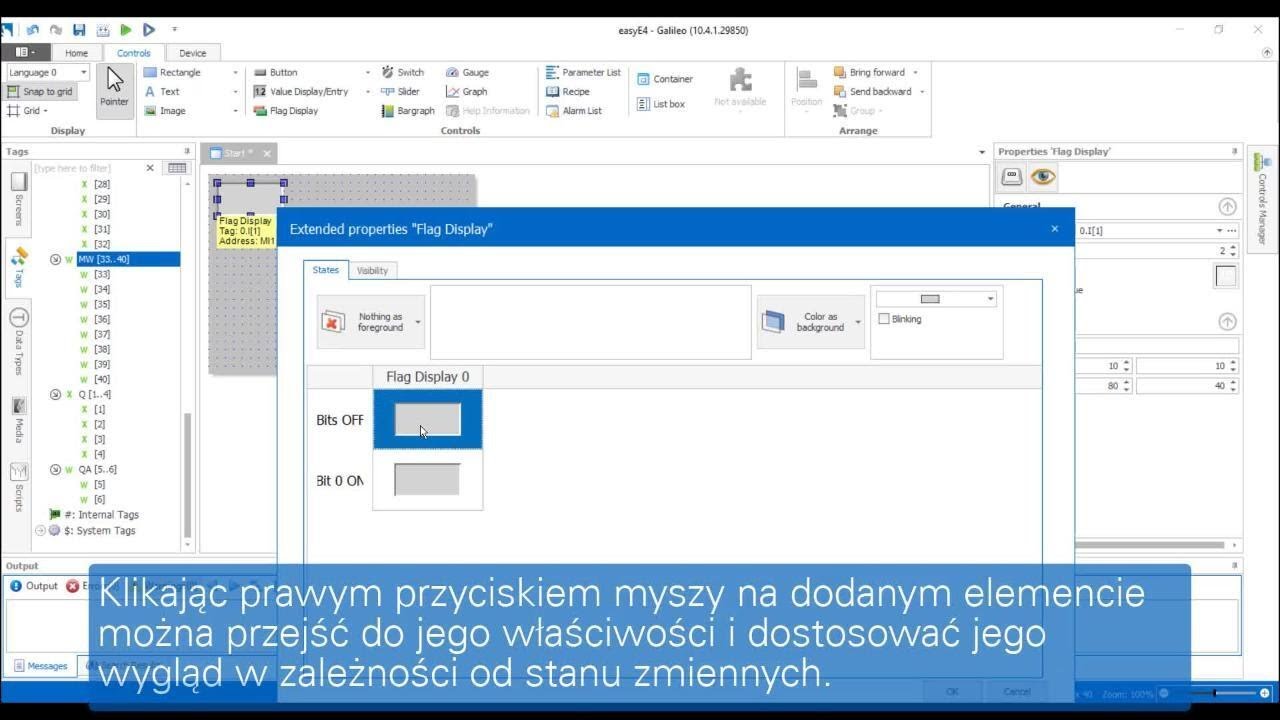Select the States tab in dialog
This screenshot has height=720, width=1280.
tap(326, 270)
